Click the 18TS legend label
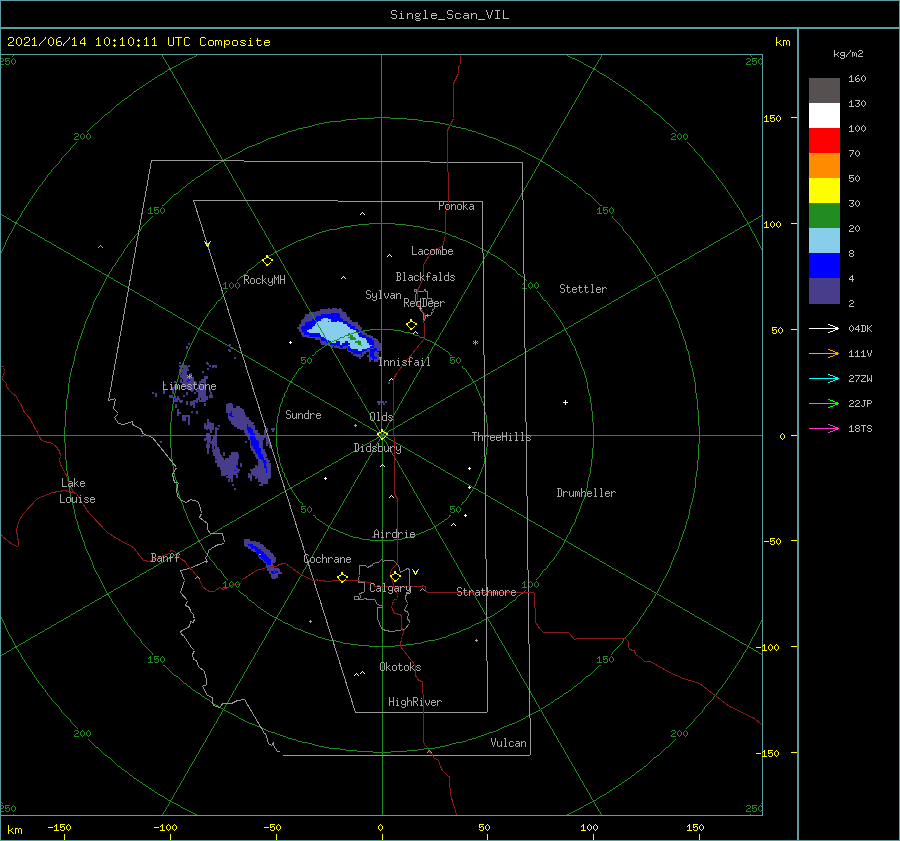The width and height of the screenshot is (900, 841). pyautogui.click(x=860, y=428)
